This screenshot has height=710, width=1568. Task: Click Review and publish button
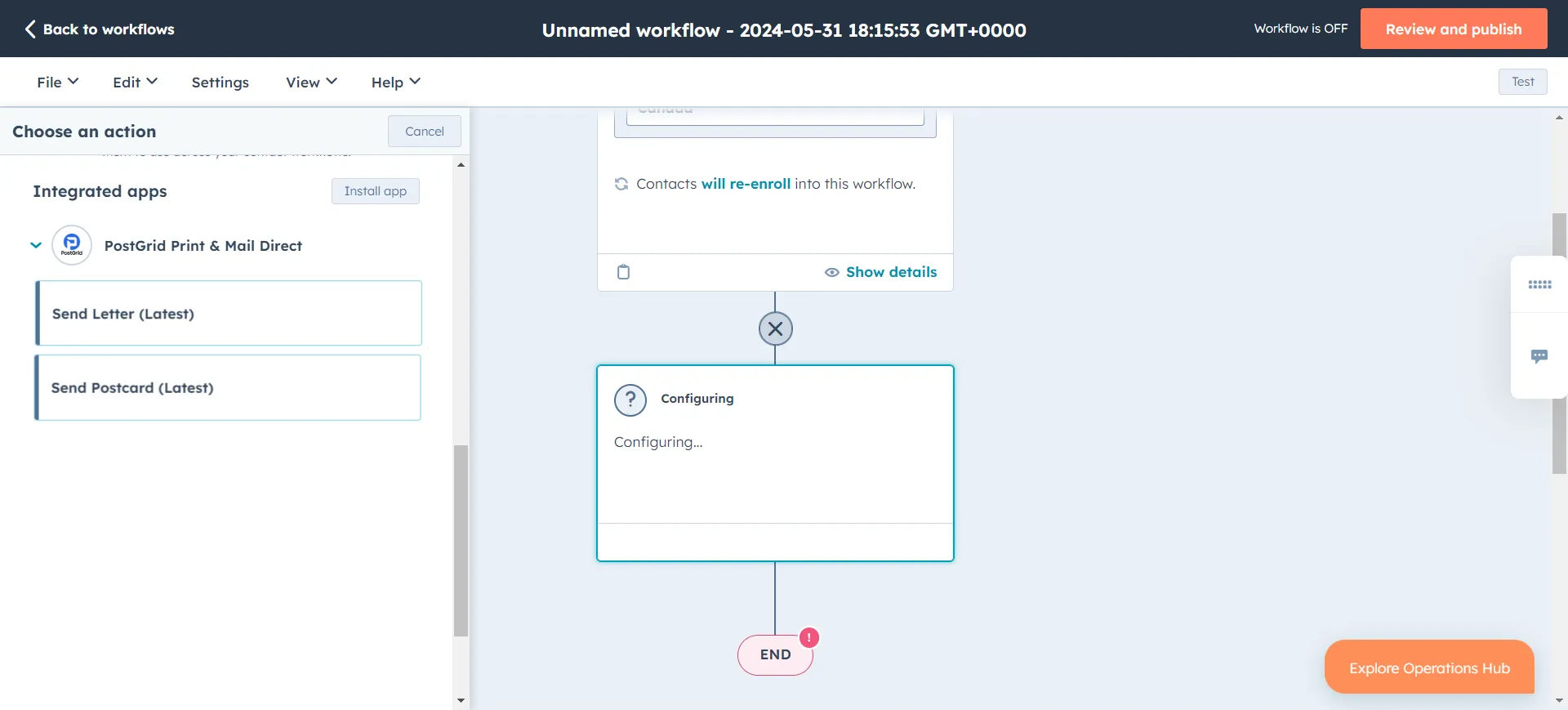(1454, 29)
